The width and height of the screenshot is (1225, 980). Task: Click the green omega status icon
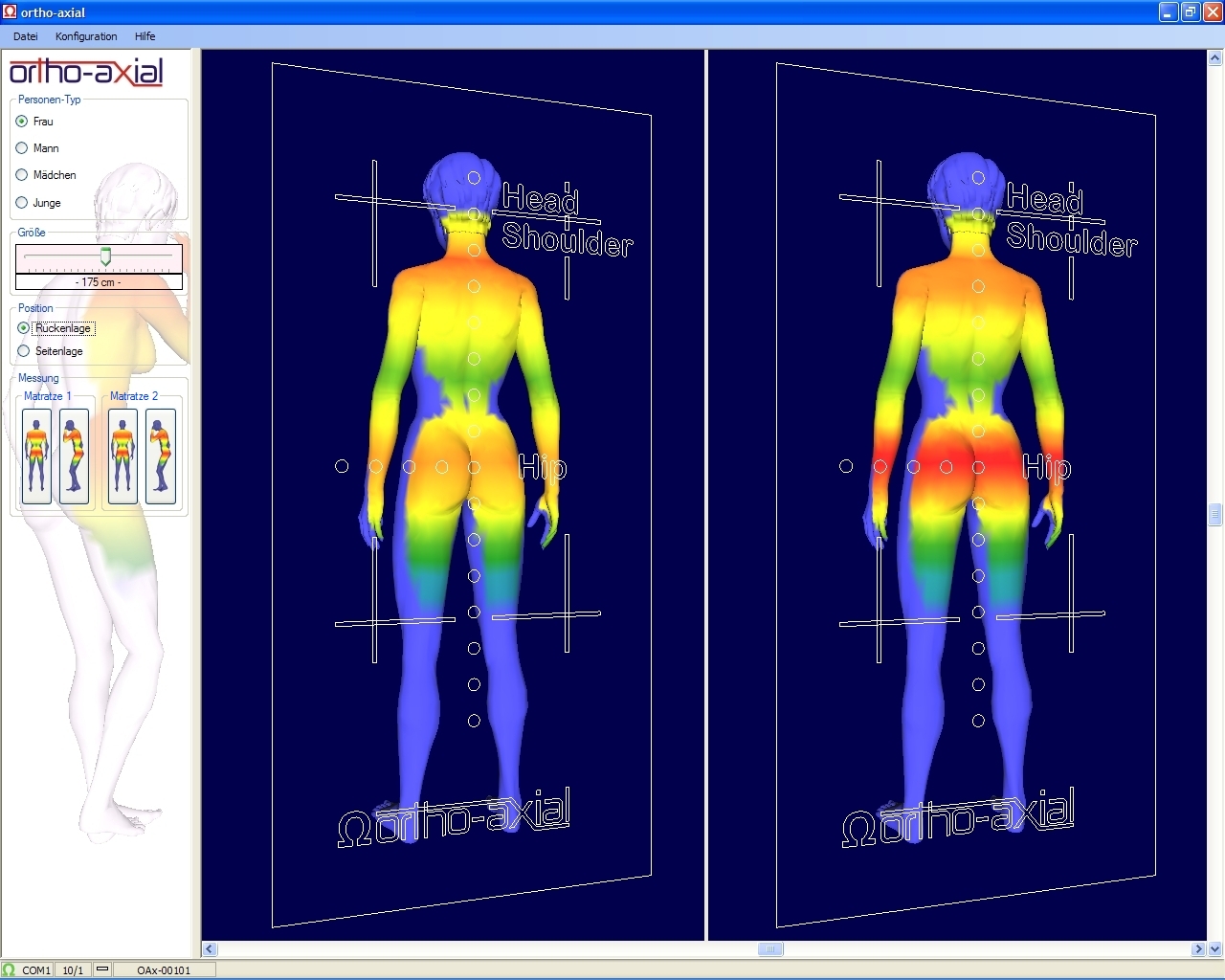point(10,969)
